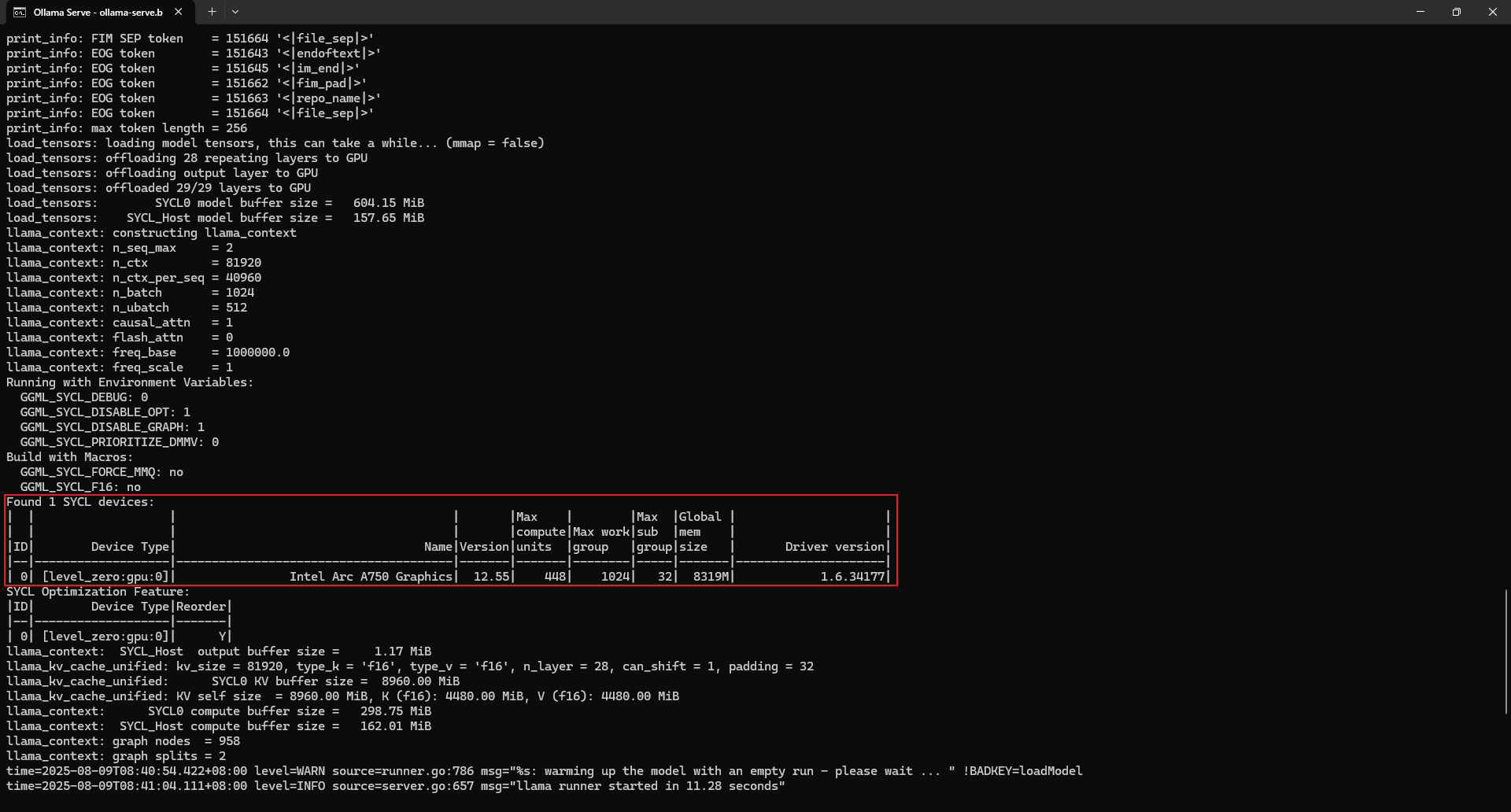Click the 'flash_attn = 0' line
The height and width of the screenshot is (812, 1511).
120,338
